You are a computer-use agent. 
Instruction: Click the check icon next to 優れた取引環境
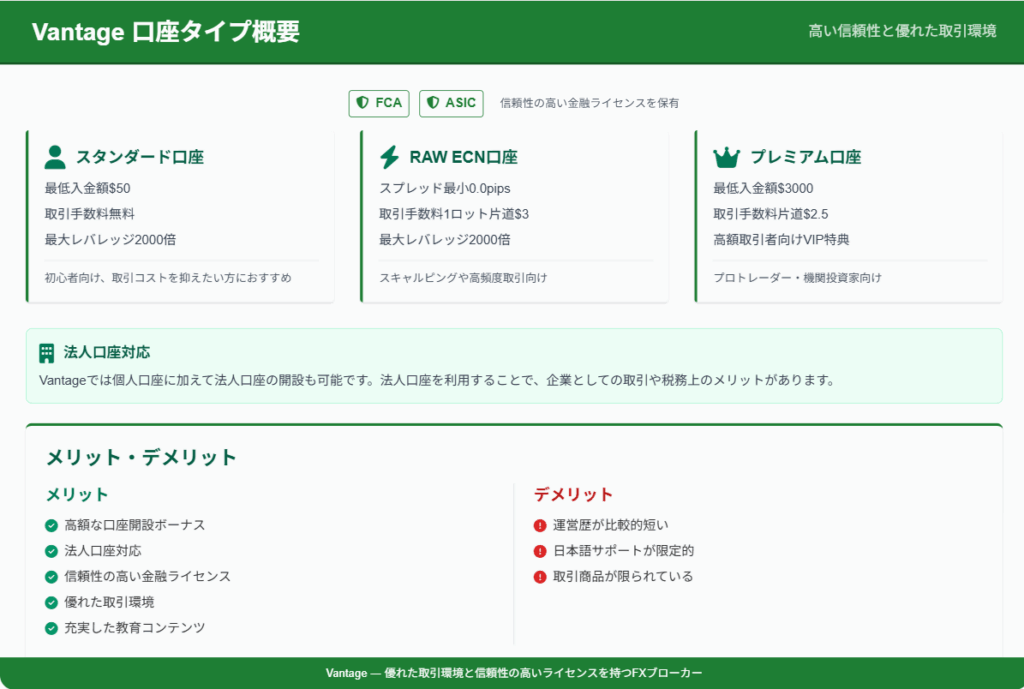(x=51, y=602)
